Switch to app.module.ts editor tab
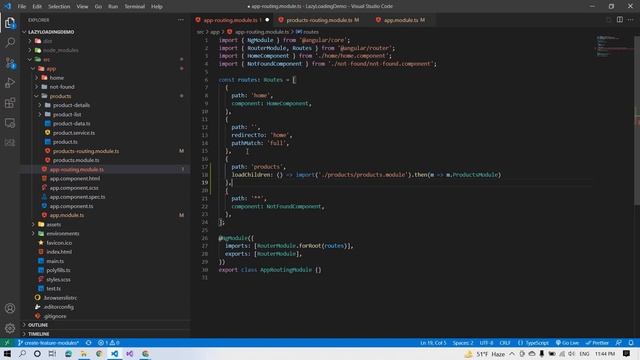Viewport: 640px width, 360px height. pyautogui.click(x=401, y=20)
